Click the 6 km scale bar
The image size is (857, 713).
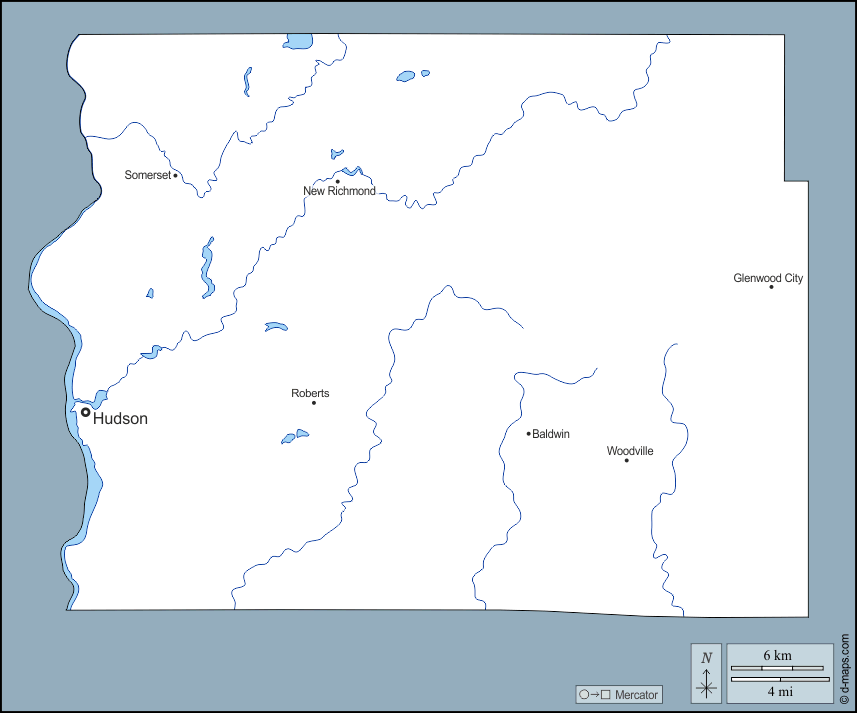tap(777, 667)
